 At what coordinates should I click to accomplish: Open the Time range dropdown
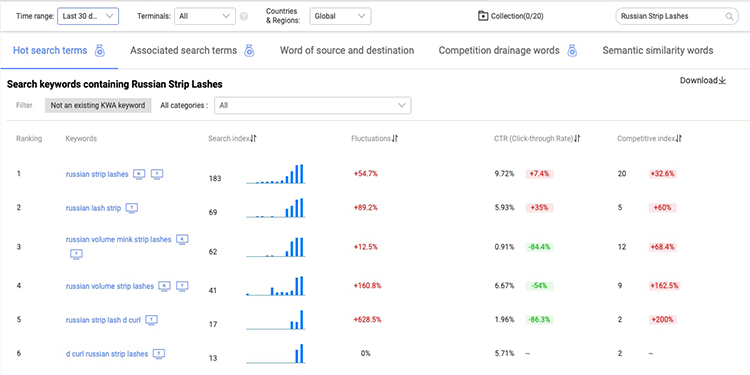click(88, 16)
